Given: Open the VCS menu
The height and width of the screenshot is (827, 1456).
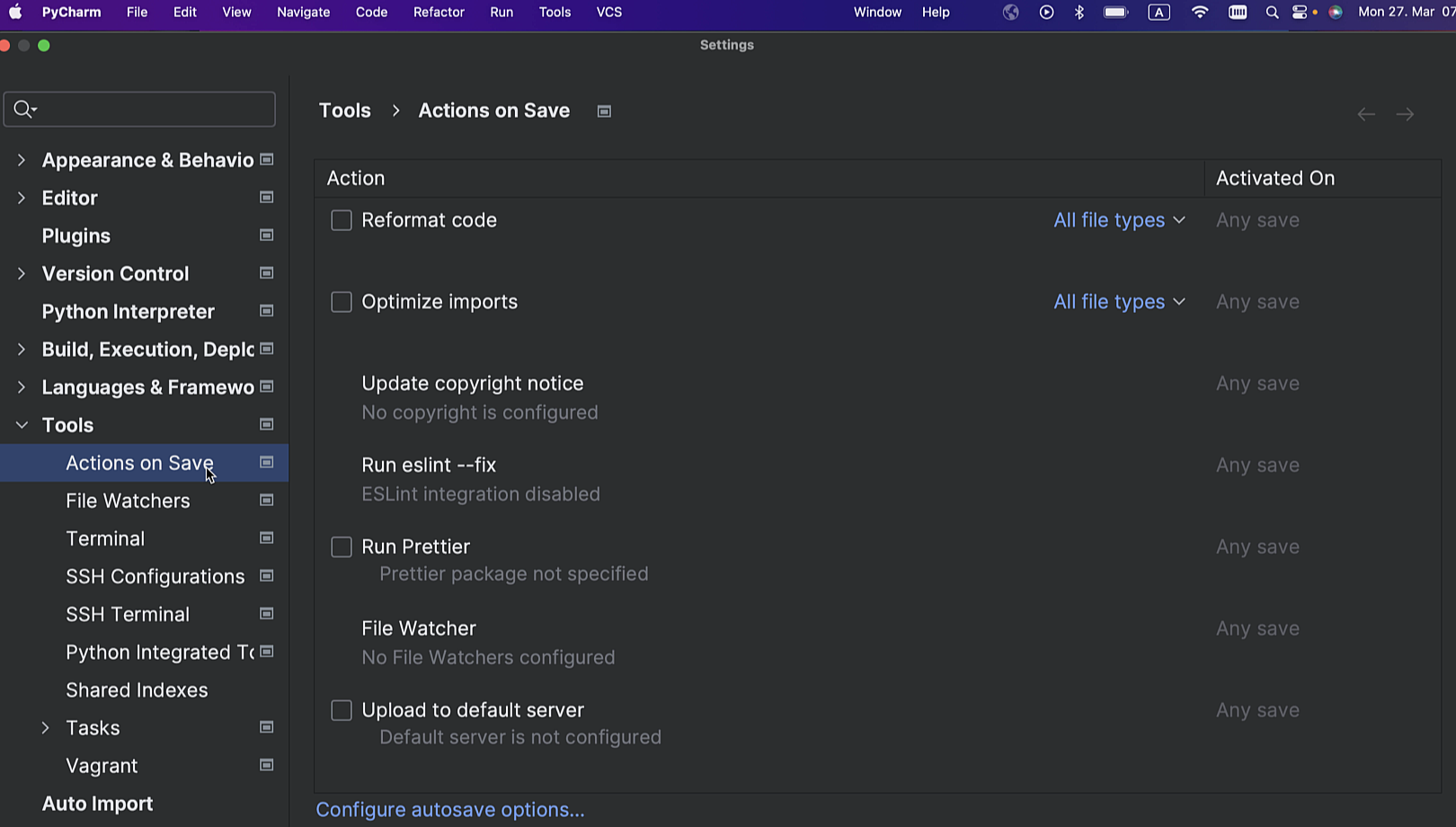Looking at the screenshot, I should click(608, 12).
